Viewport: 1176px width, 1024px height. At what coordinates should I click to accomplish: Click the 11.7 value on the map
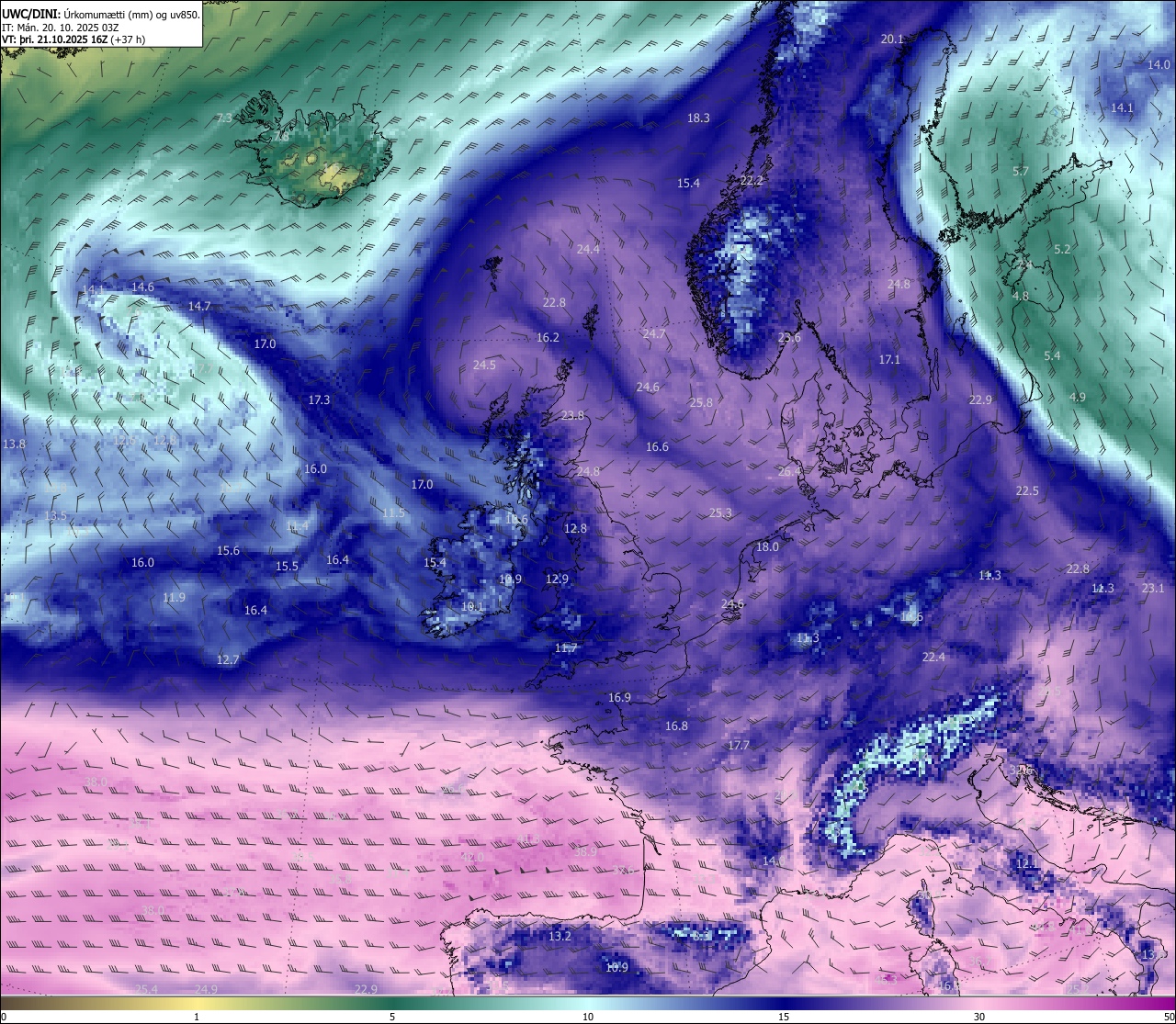[566, 647]
